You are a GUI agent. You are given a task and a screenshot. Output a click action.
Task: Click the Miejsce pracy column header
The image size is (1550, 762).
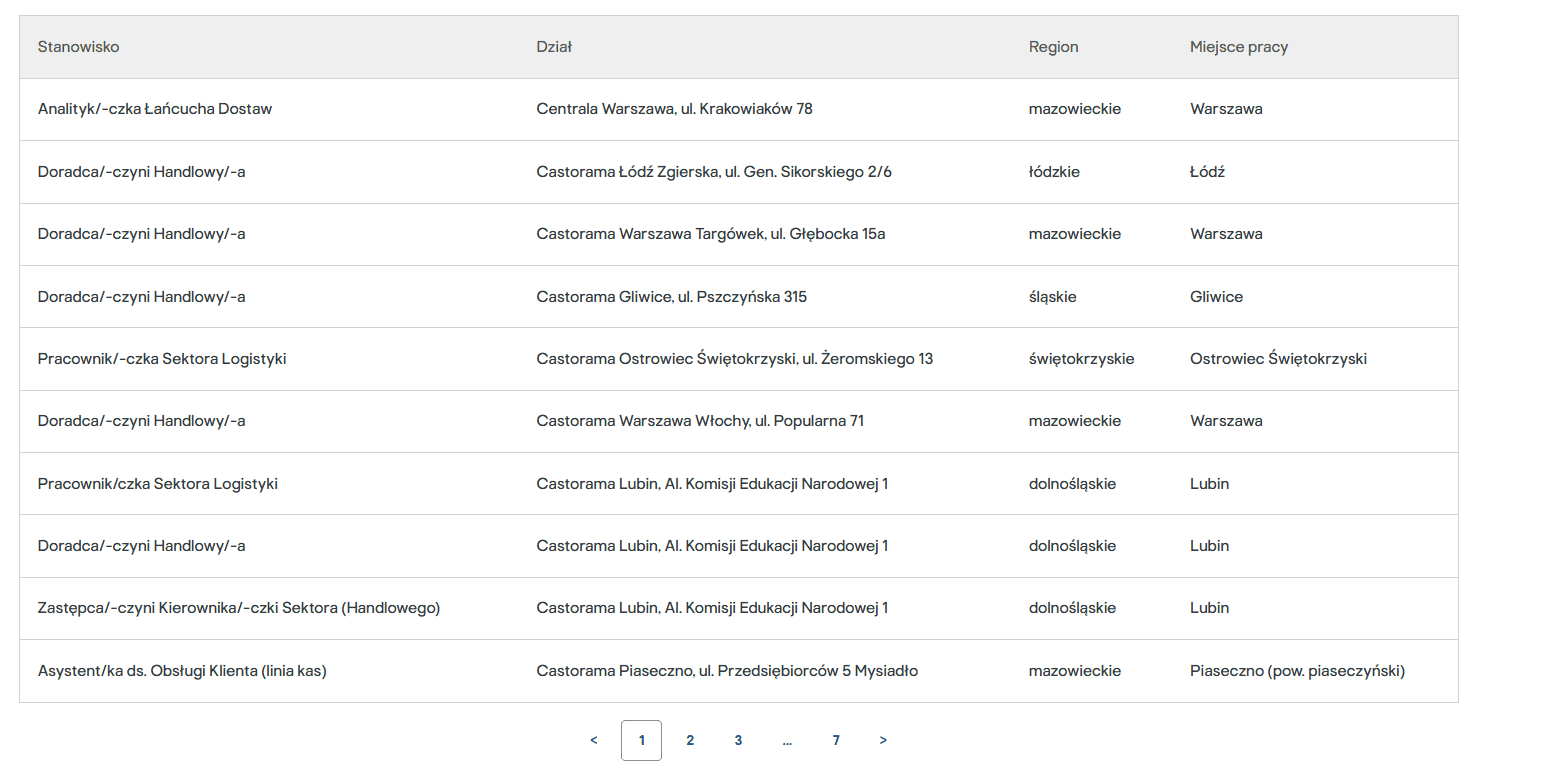click(x=1238, y=47)
